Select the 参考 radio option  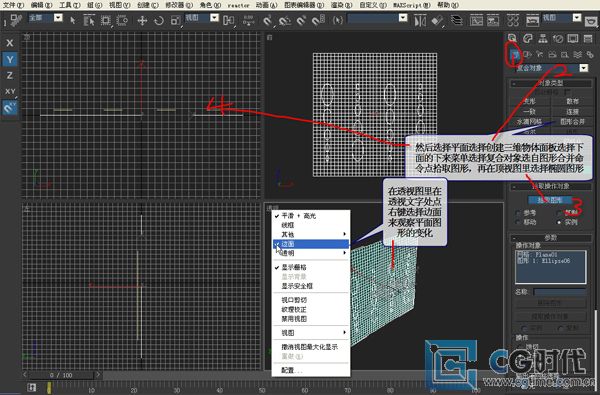point(519,213)
